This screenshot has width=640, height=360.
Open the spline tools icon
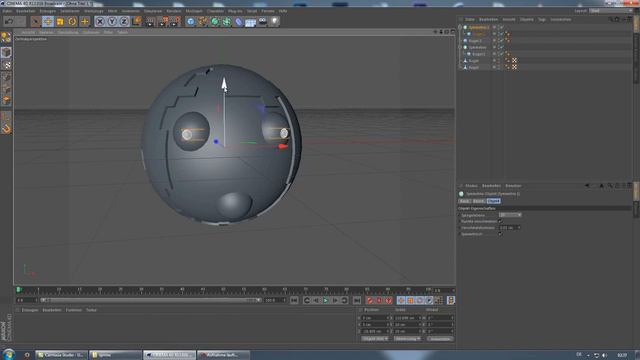[202, 21]
